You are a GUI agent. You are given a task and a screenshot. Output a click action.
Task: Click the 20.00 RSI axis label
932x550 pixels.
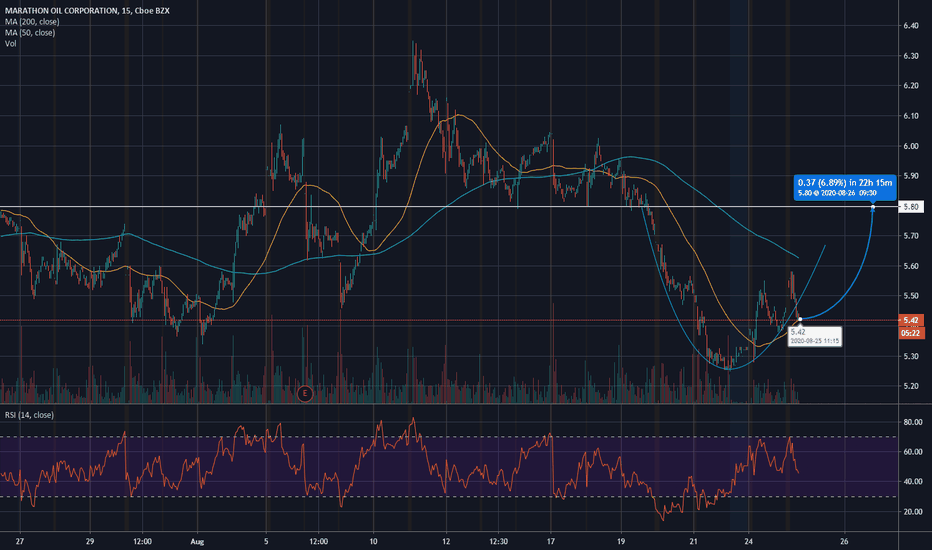(912, 511)
